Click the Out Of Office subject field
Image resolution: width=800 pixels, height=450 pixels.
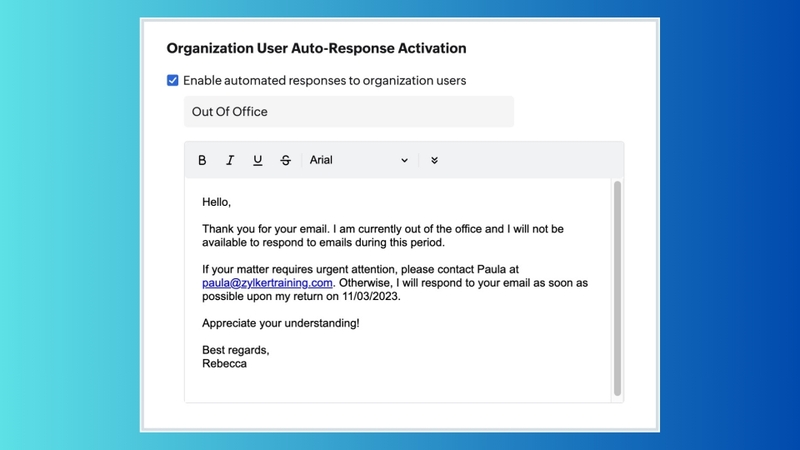[x=348, y=112]
